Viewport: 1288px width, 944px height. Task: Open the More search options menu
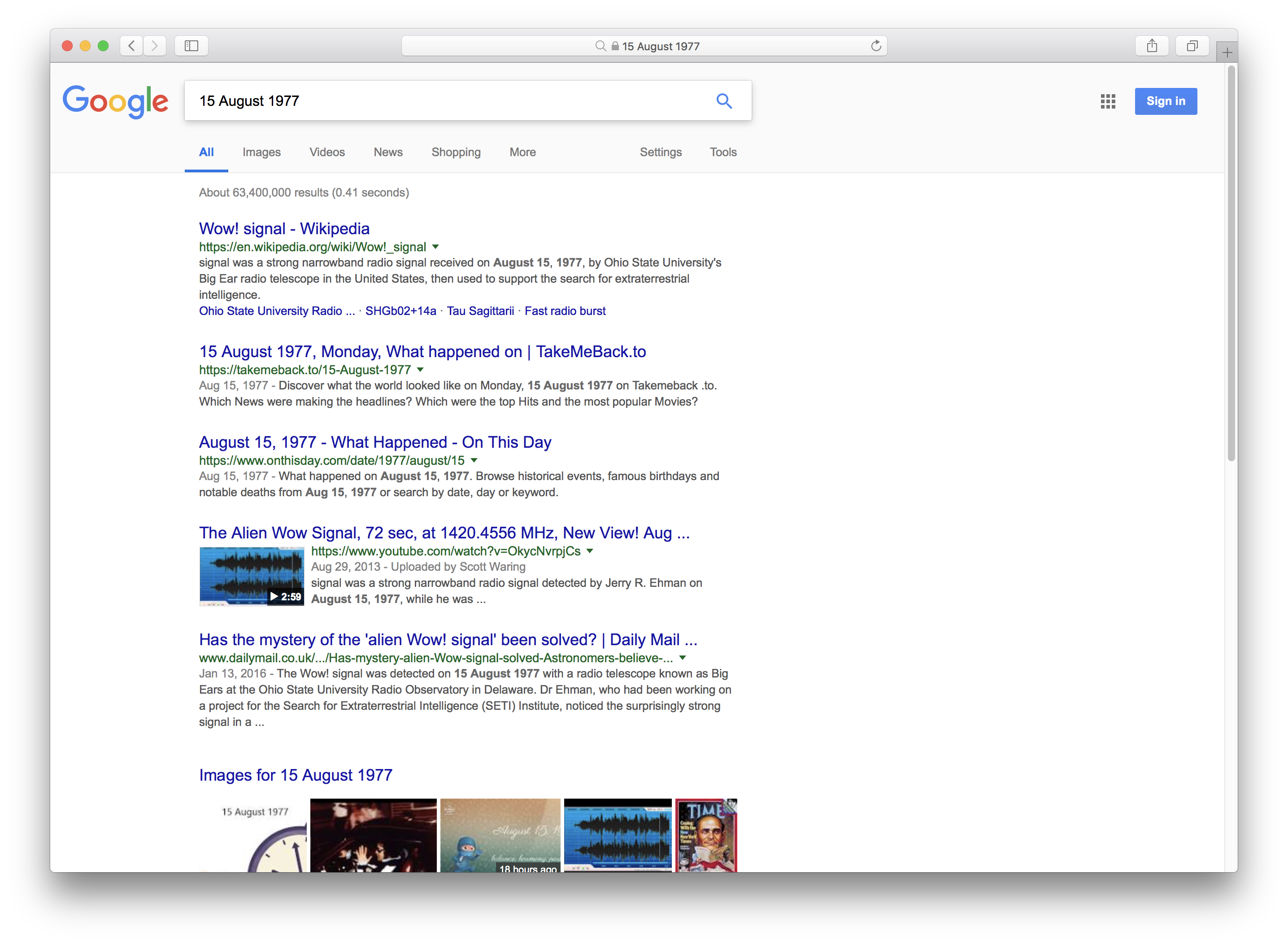coord(522,152)
